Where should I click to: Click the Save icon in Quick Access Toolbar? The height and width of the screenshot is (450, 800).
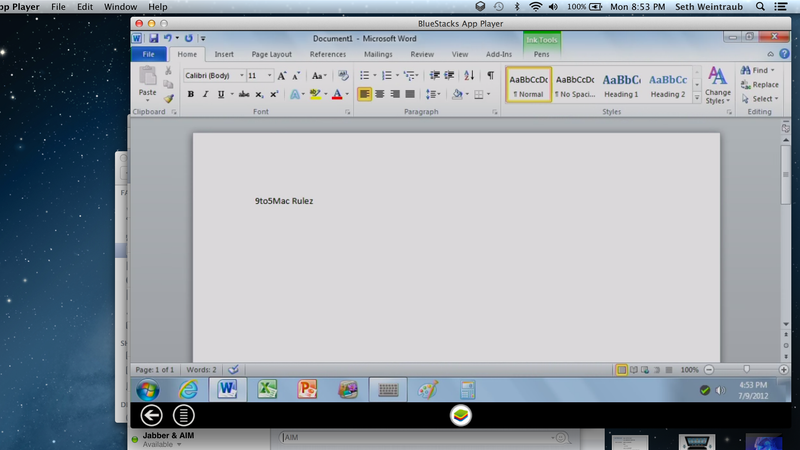tap(154, 38)
